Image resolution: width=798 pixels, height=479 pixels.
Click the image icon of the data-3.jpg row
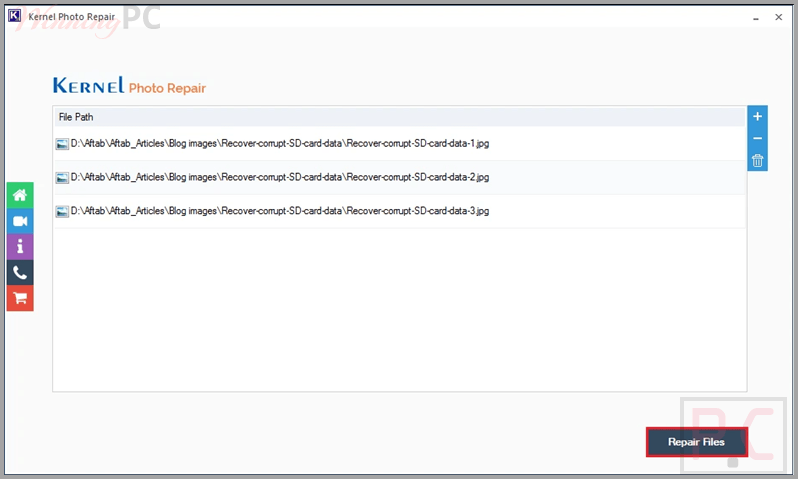(x=62, y=211)
